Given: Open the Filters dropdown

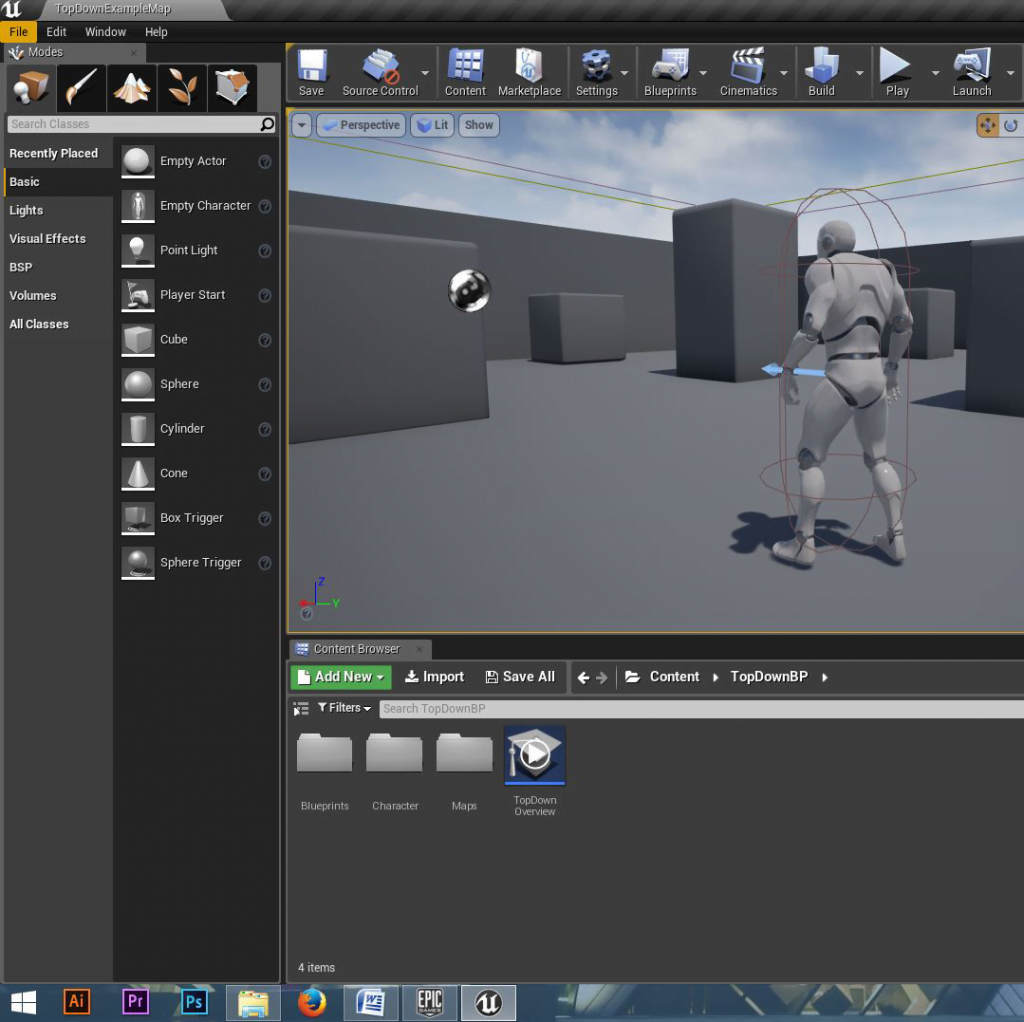Looking at the screenshot, I should (x=344, y=708).
